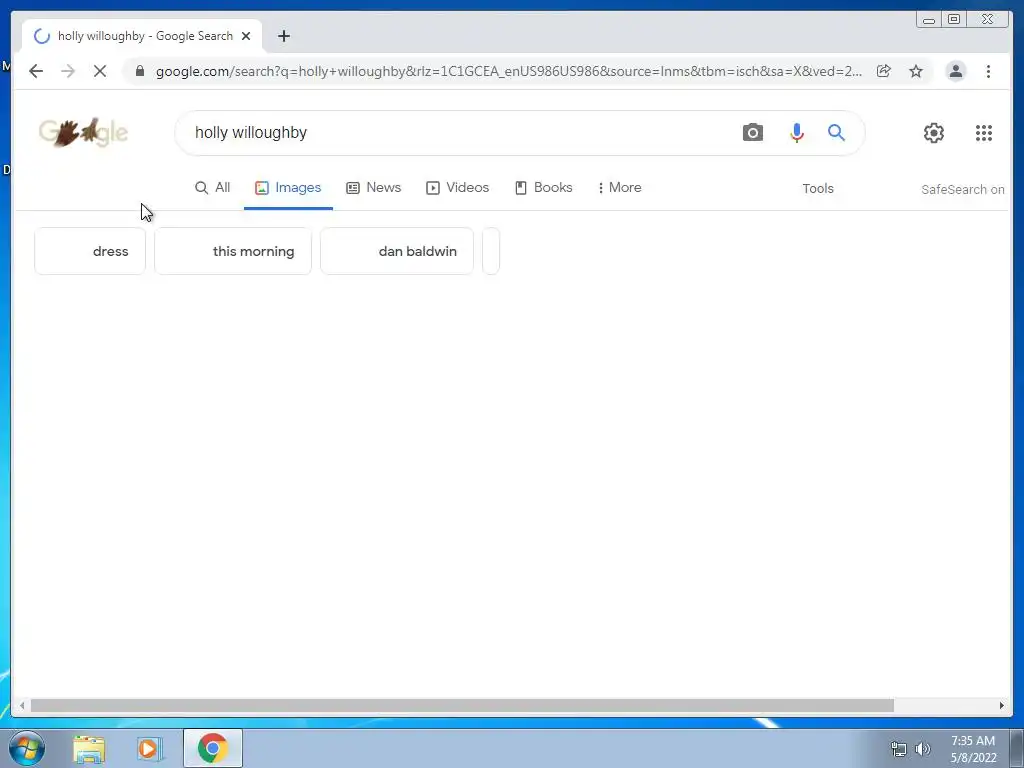The image size is (1024, 768).
Task: Open the Windows Start menu
Action: coord(26,748)
